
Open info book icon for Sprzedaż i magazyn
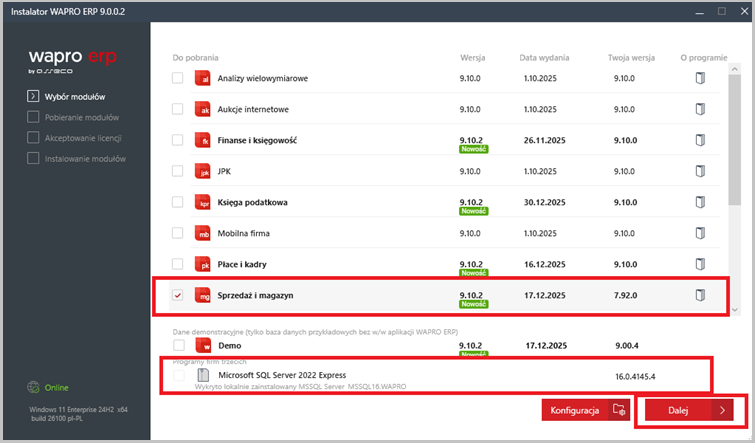coord(701,295)
